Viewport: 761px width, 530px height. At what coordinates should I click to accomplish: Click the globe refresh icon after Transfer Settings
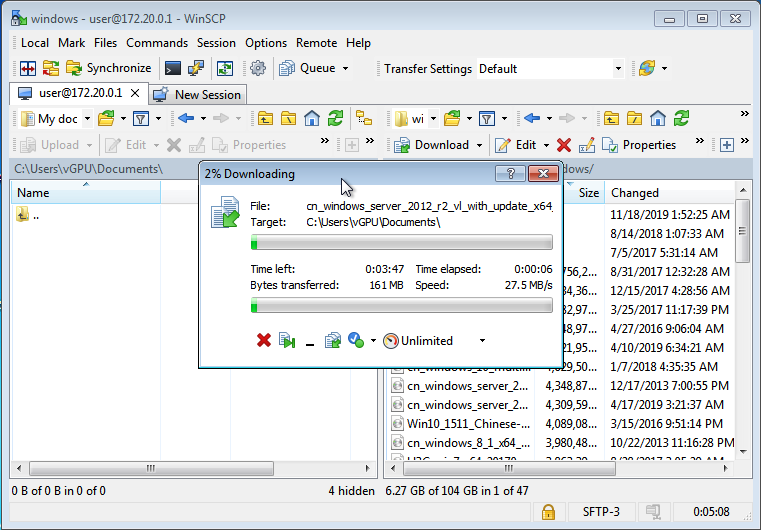point(646,68)
